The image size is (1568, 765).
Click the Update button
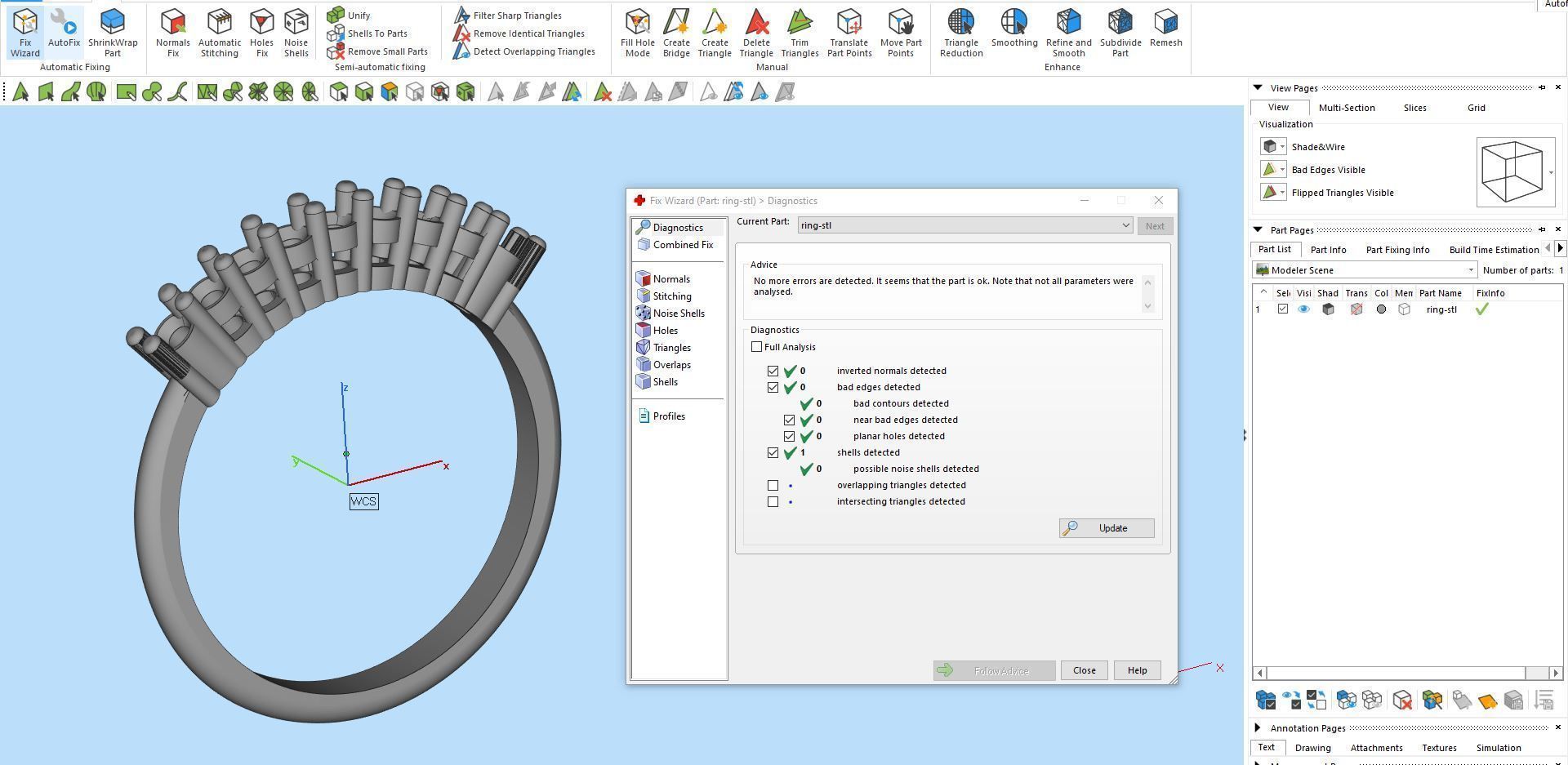[x=1107, y=528]
